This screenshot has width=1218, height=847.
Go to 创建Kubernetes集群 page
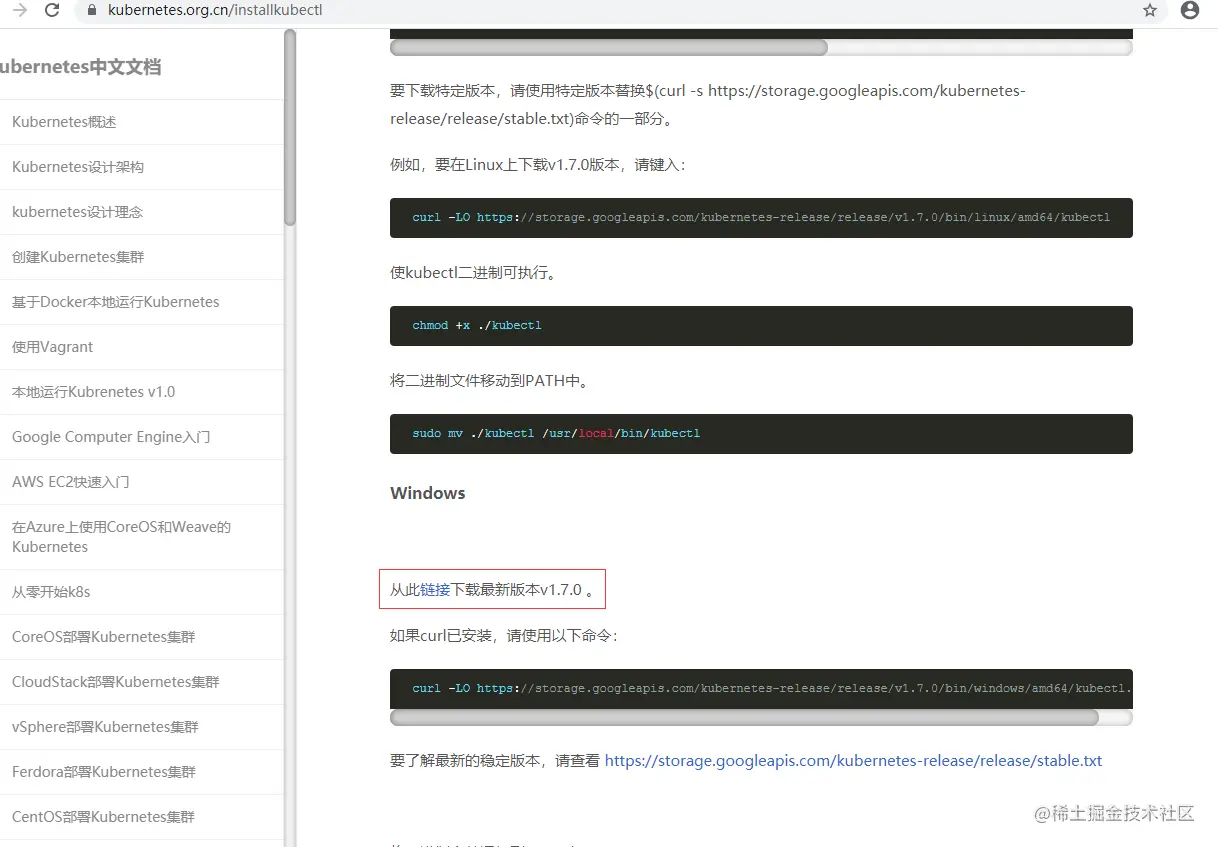point(141,257)
